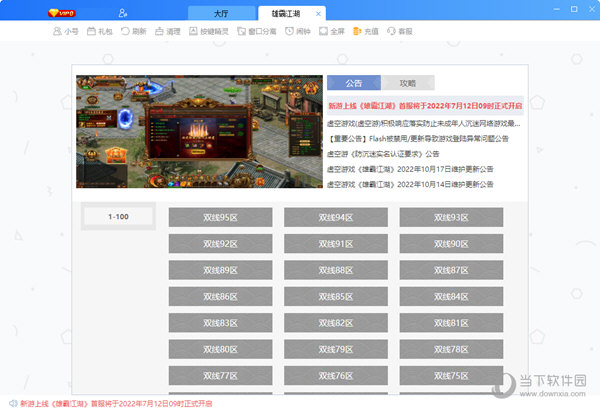The image size is (600, 411).
Task: Enter server 双线94区
Action: (x=336, y=217)
